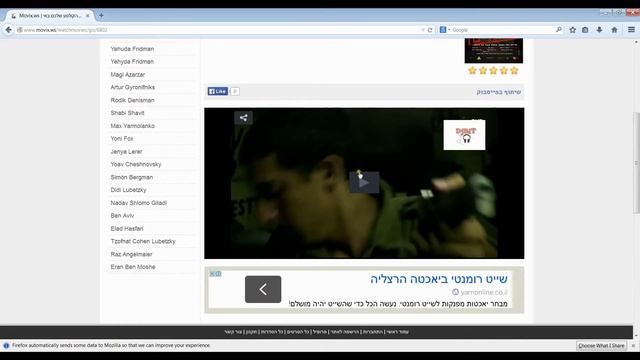
Task: Select the Movix.ws browser tab
Action: pos(49,16)
